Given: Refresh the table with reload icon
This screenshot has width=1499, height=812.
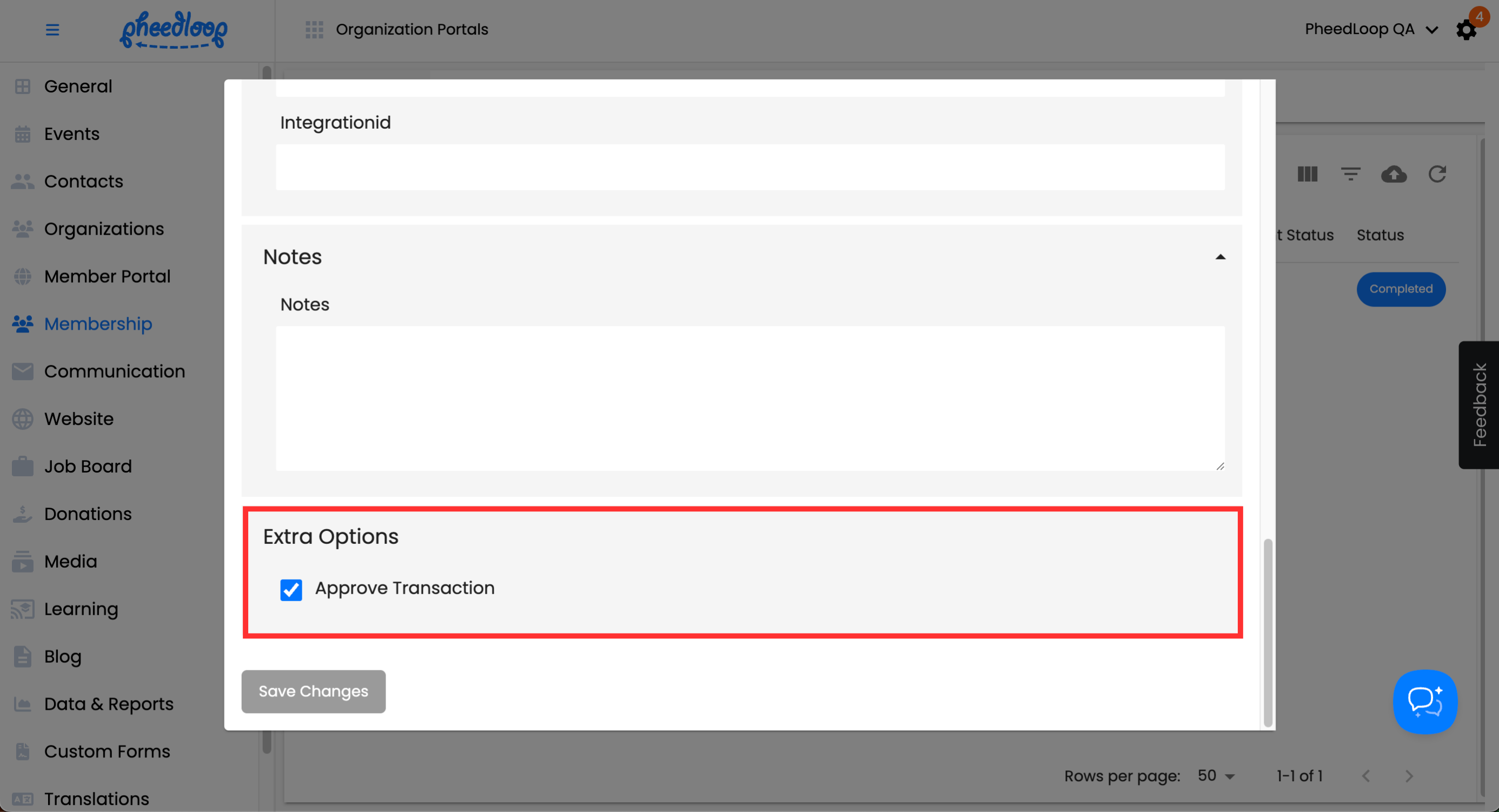Looking at the screenshot, I should (x=1437, y=174).
